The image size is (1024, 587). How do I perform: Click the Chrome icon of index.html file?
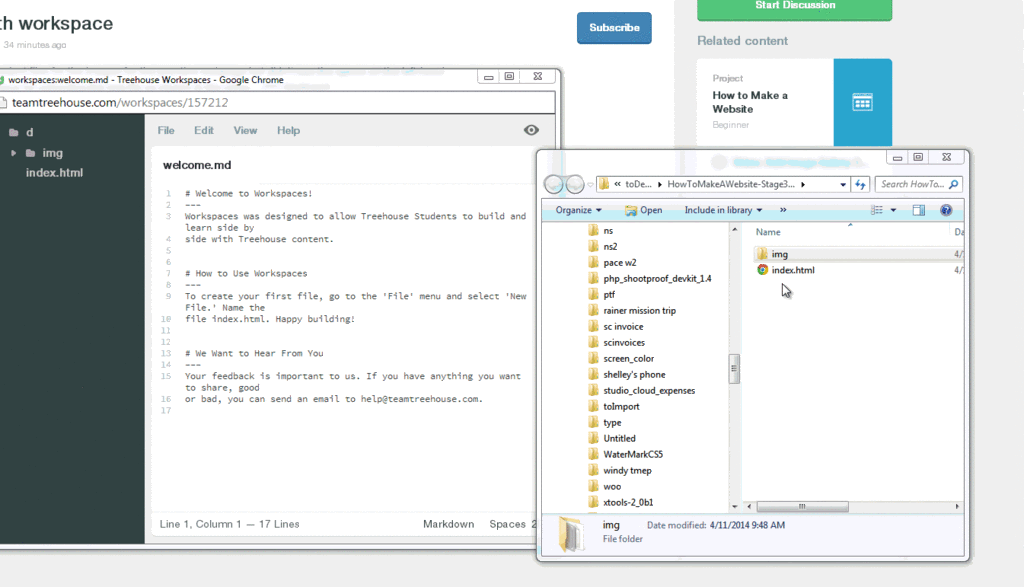pos(762,270)
